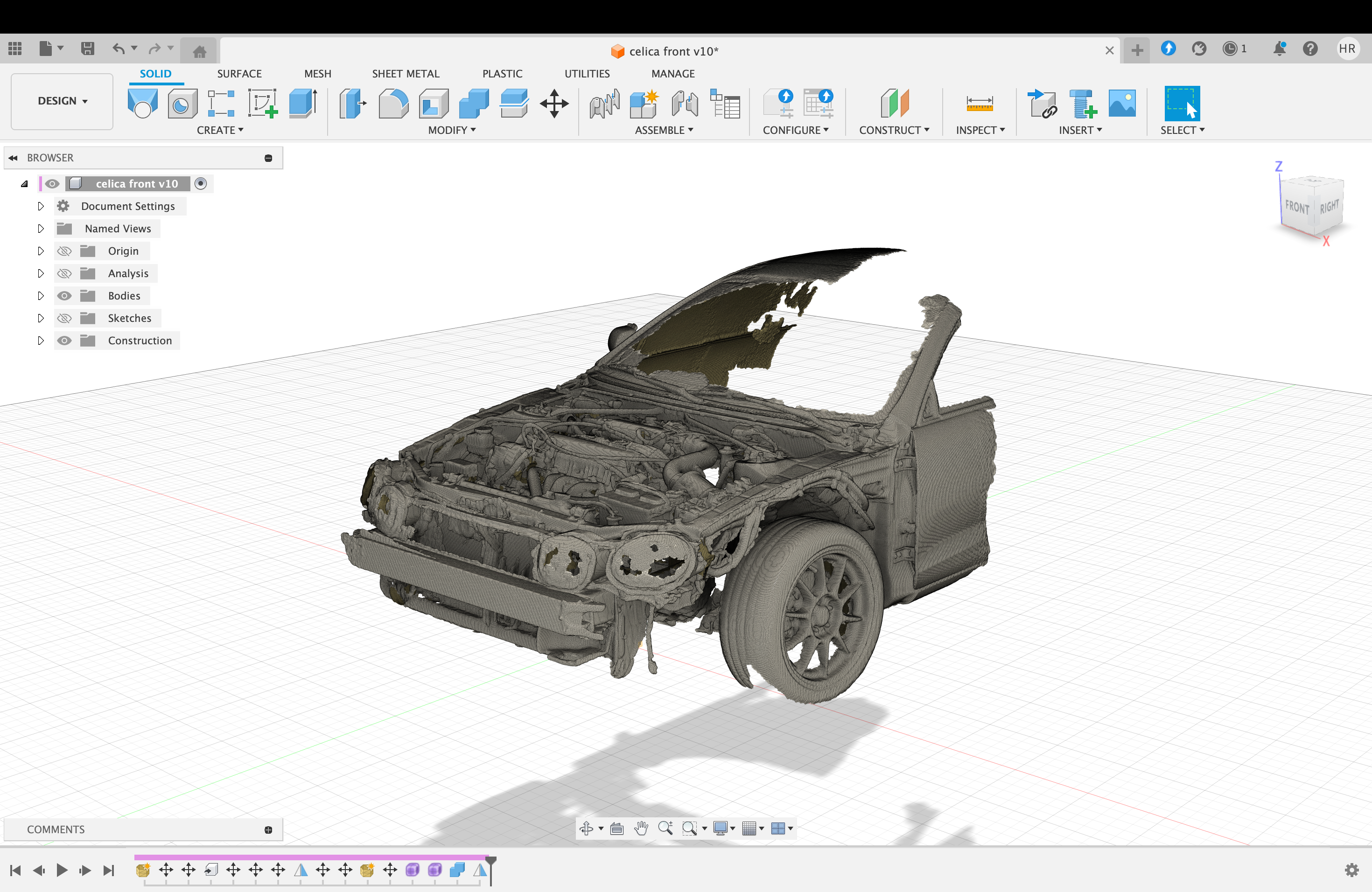This screenshot has height=892, width=1372.
Task: Toggle Origin folder visibility eye
Action: (x=64, y=251)
